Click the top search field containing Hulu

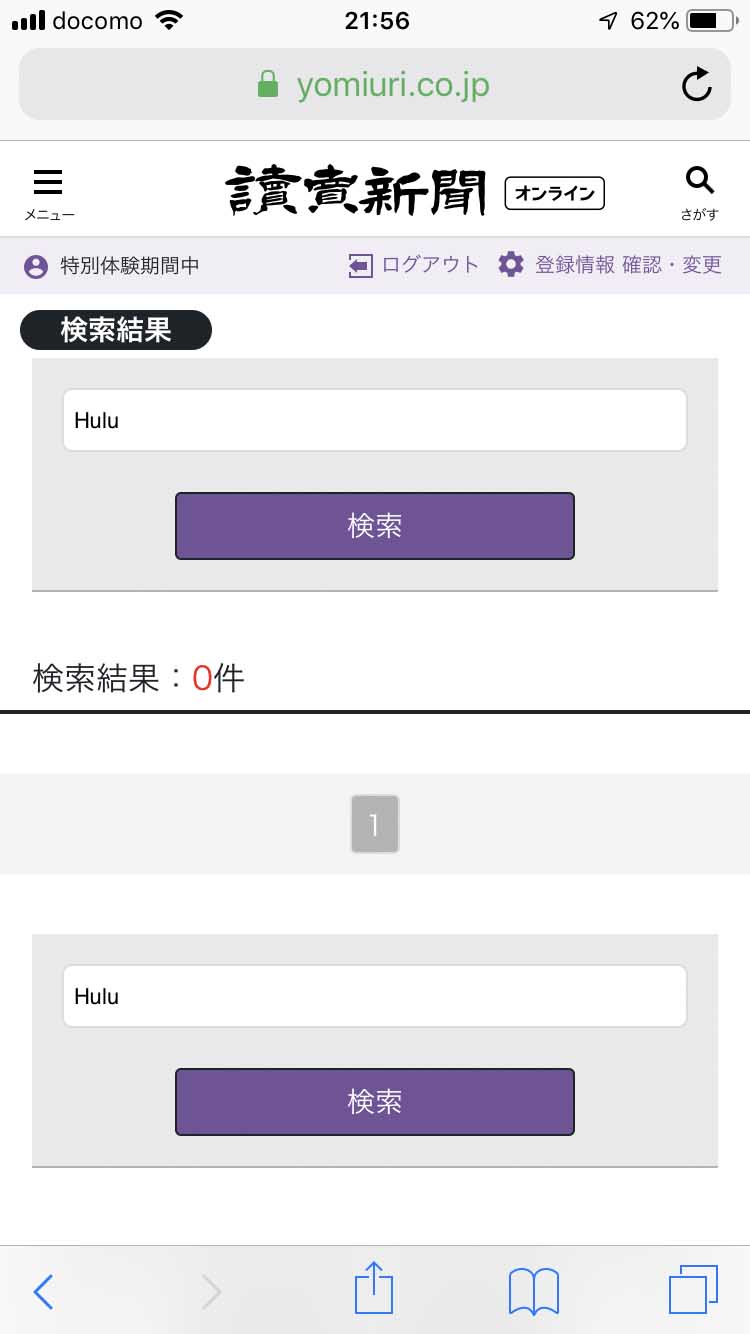(x=375, y=420)
